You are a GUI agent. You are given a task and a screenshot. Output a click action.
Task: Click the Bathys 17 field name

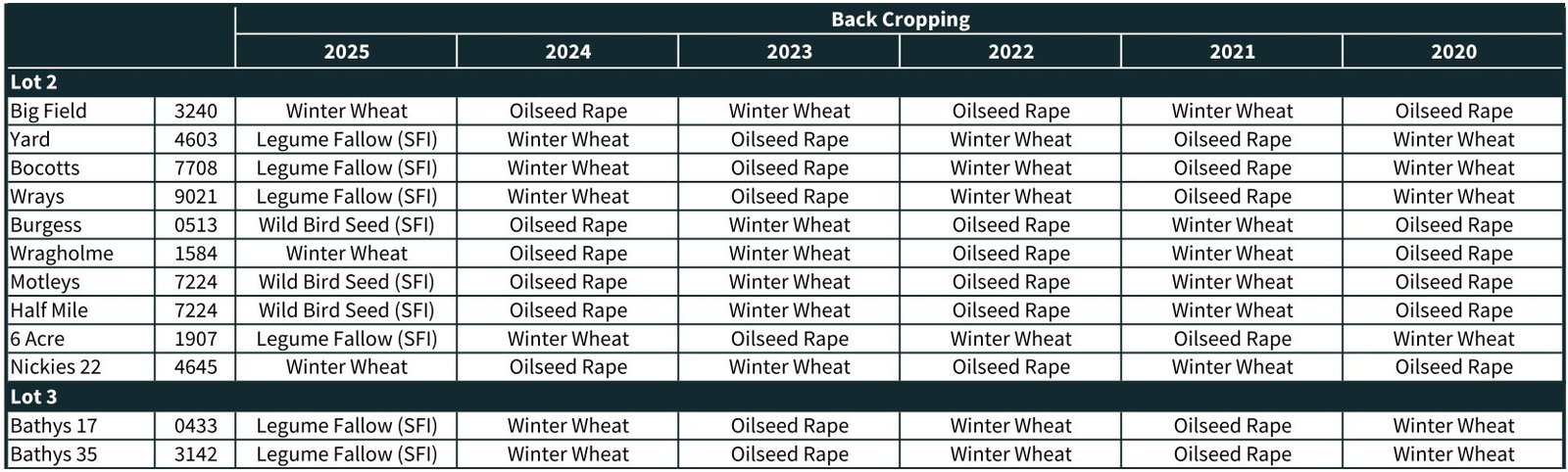click(x=54, y=425)
